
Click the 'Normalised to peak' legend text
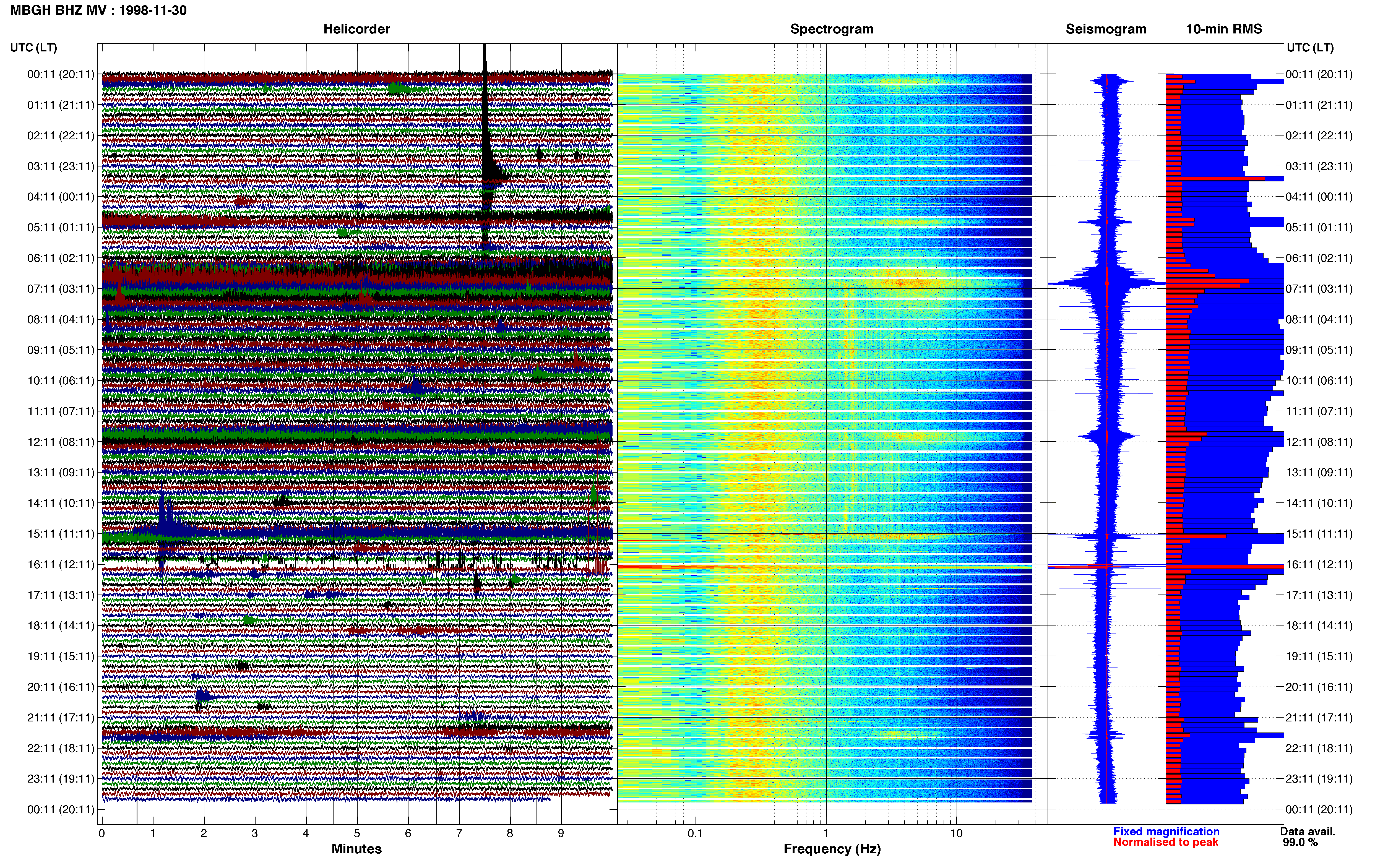coord(1165,842)
